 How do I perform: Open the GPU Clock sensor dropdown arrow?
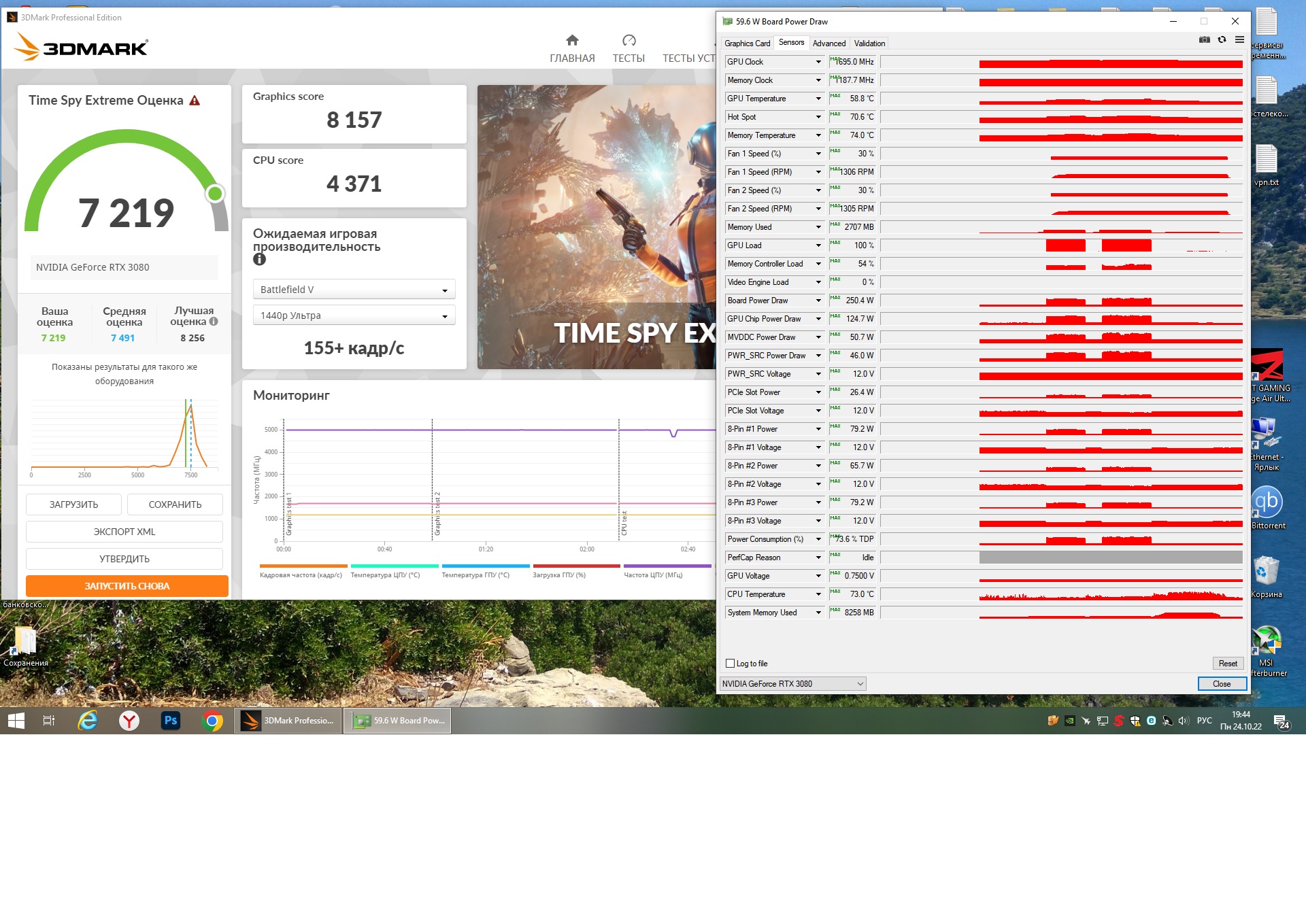(818, 62)
